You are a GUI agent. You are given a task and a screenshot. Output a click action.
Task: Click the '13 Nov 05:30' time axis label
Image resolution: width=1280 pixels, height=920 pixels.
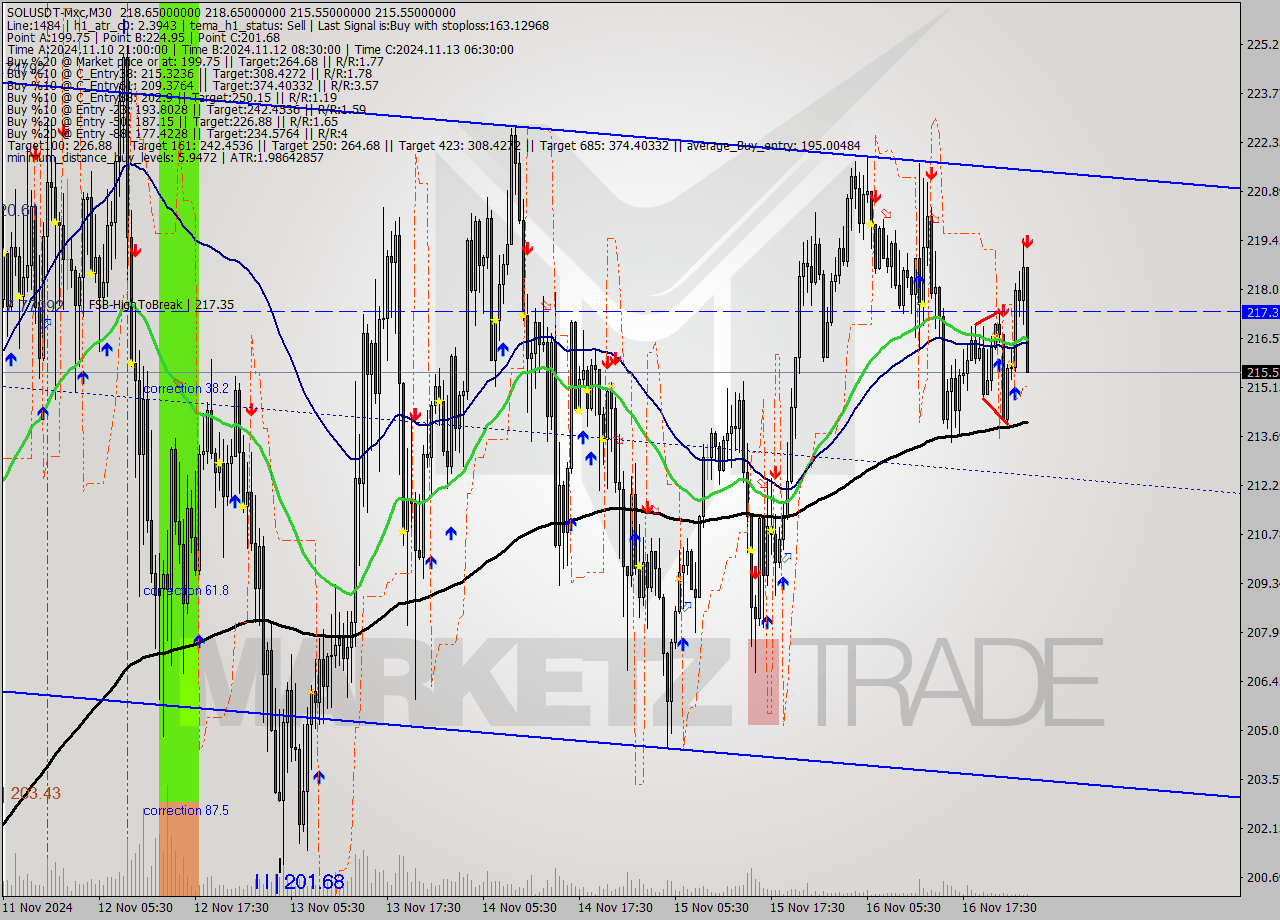327,908
